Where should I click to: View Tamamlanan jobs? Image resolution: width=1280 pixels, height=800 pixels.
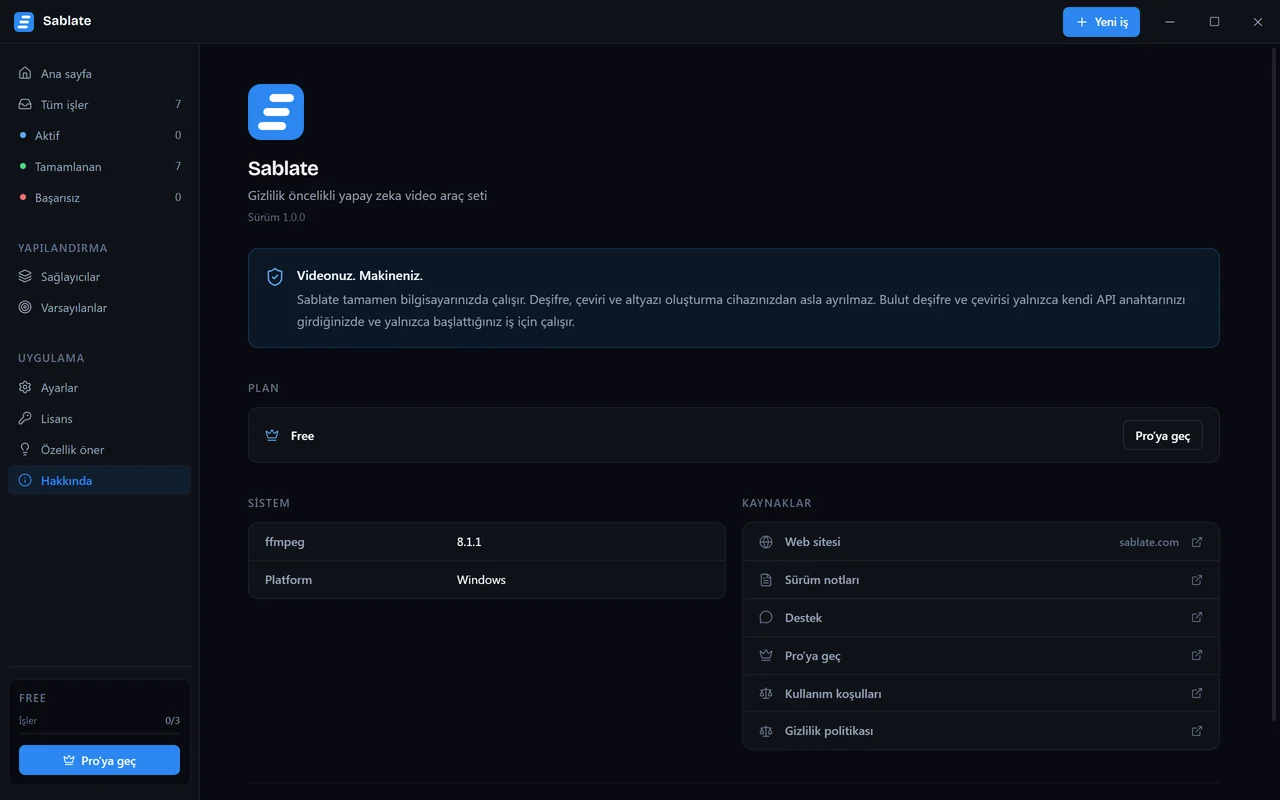[99, 167]
